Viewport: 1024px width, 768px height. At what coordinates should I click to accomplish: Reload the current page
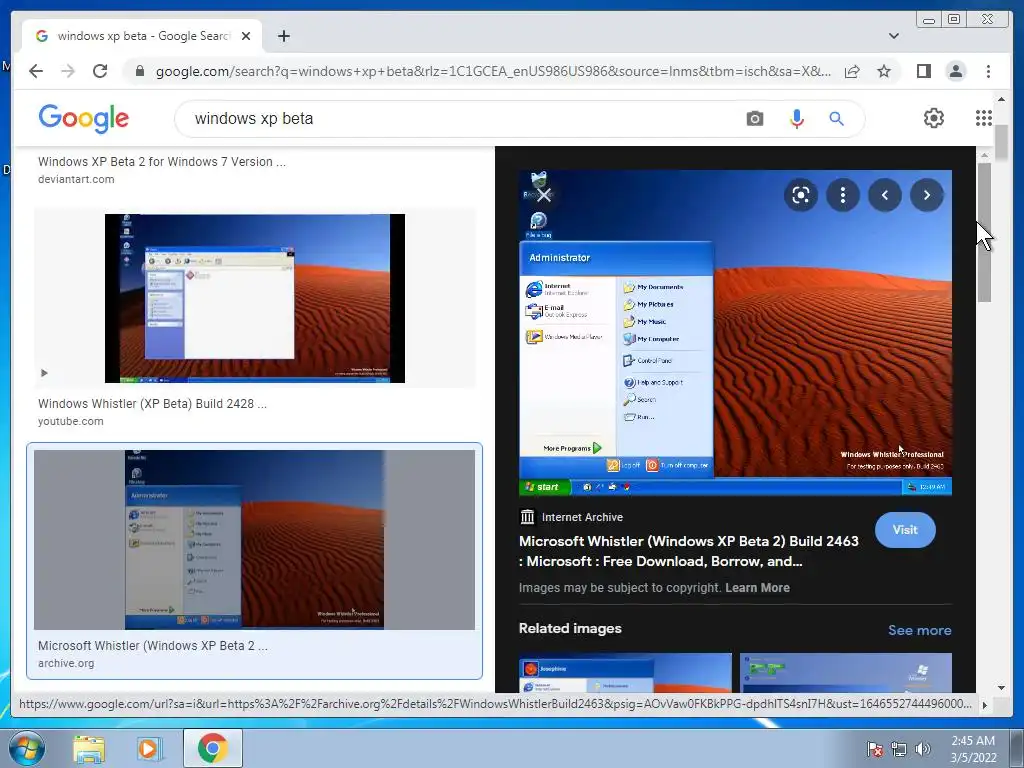click(100, 71)
